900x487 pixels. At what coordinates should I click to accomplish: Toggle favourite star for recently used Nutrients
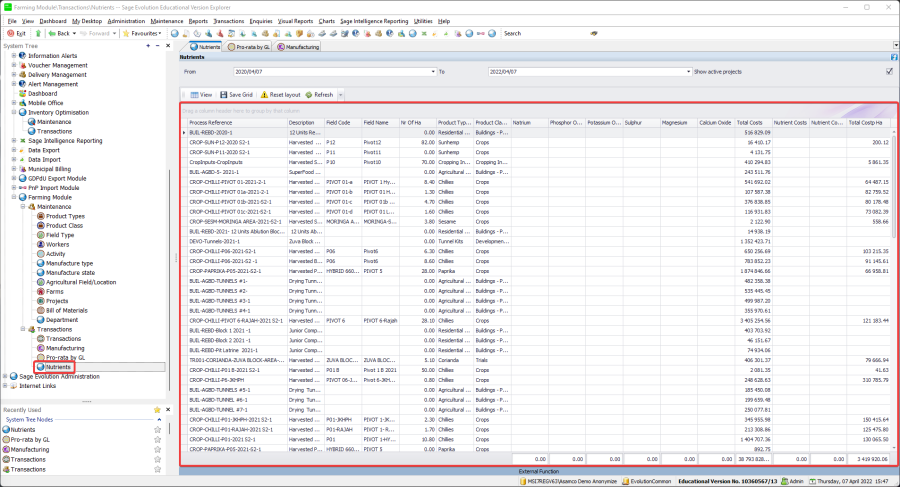pos(157,430)
